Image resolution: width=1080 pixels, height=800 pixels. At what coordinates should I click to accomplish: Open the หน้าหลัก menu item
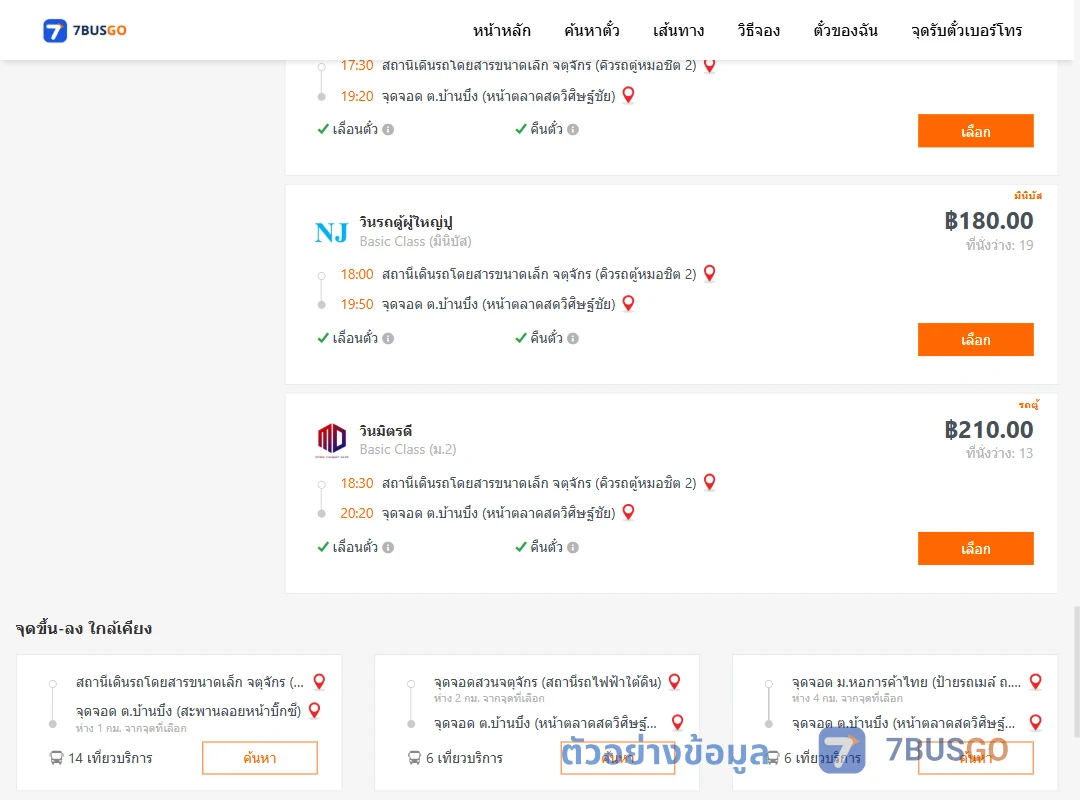(x=501, y=30)
